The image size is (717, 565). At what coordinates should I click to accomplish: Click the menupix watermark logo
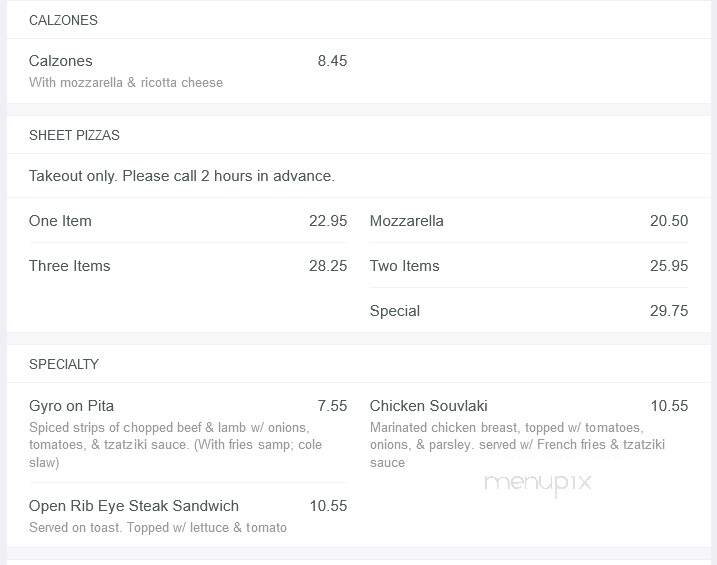coord(538,484)
